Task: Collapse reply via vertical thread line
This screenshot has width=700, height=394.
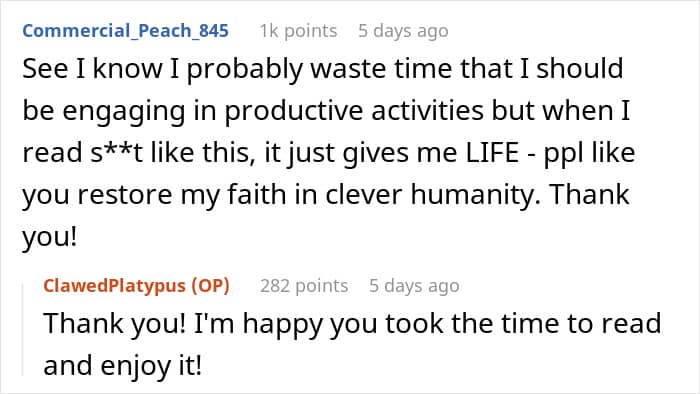Action: (23, 330)
